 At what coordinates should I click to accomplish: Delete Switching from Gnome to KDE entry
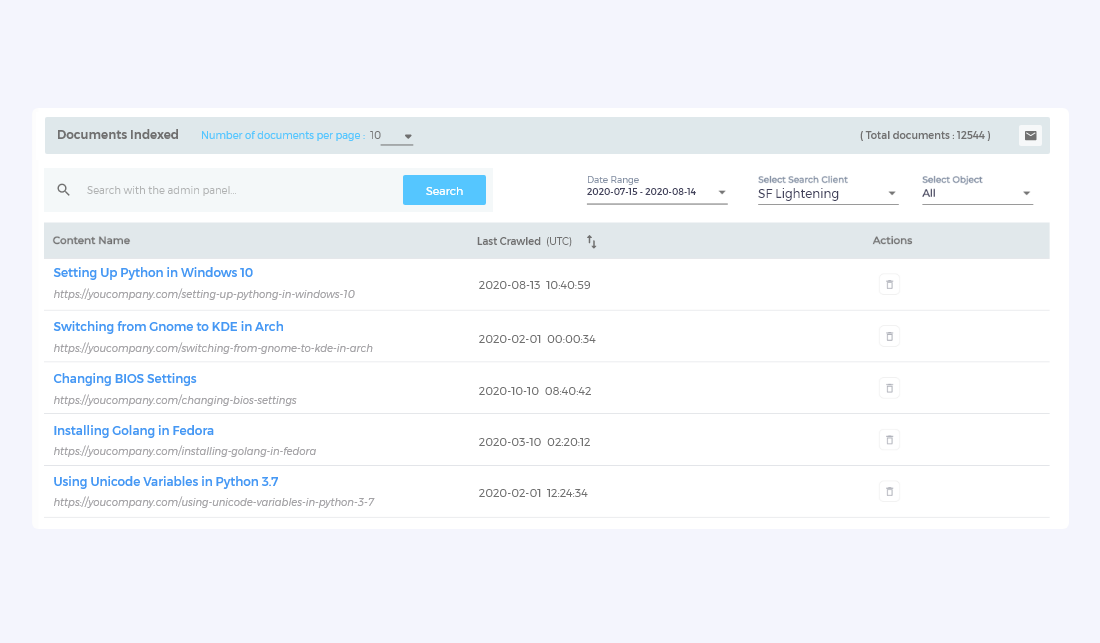[x=889, y=336]
